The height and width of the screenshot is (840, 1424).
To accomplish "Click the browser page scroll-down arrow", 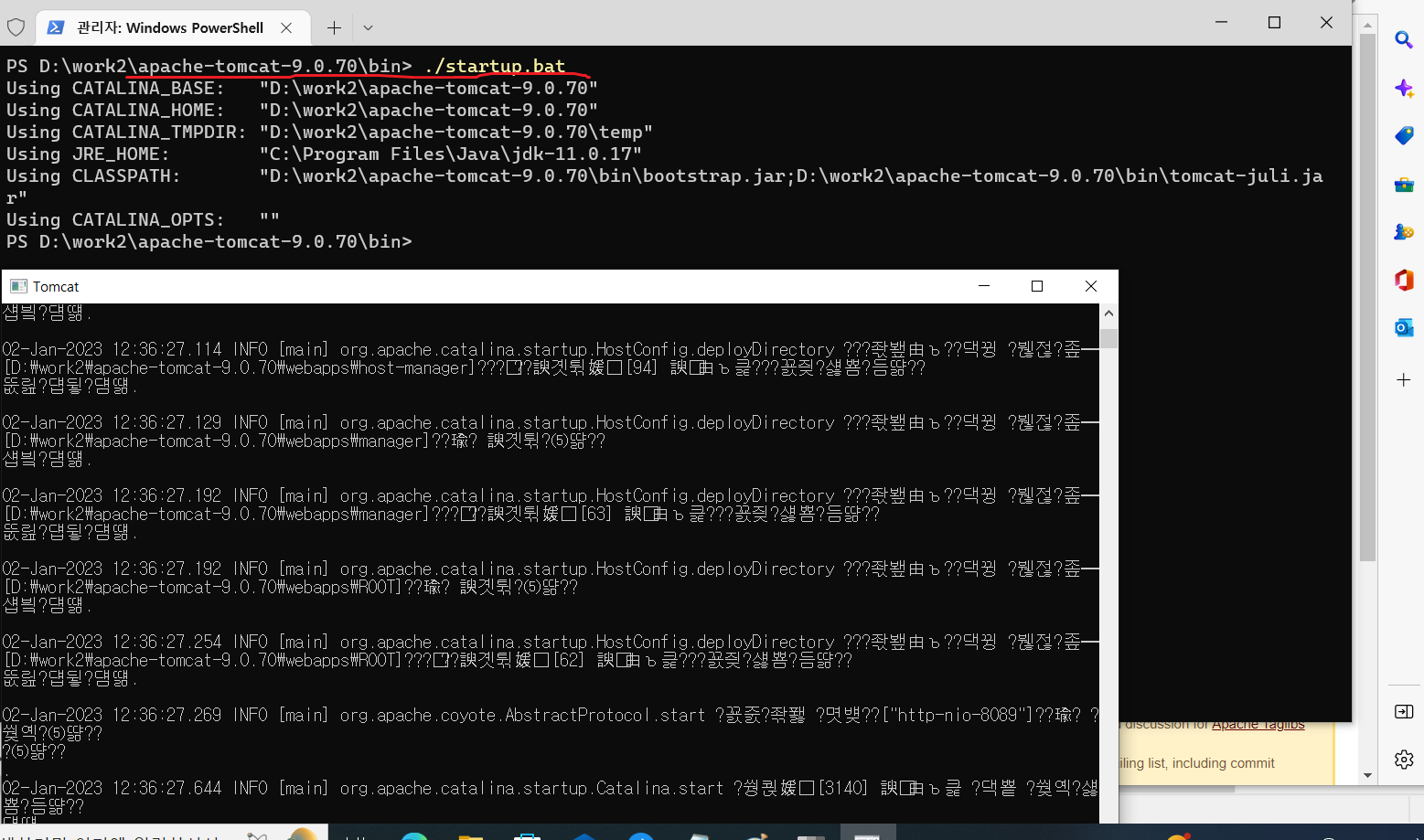I will click(x=1367, y=775).
